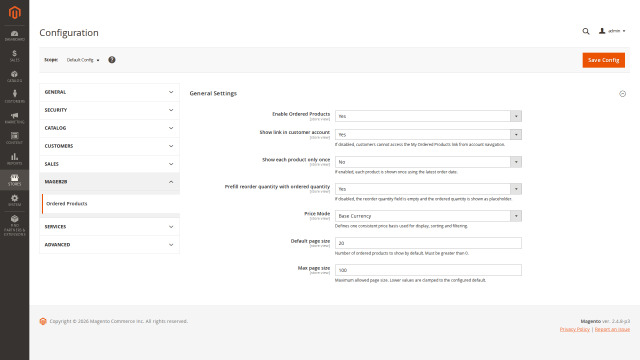Open the Default Config scope switcher
The image size is (640, 360).
(x=83, y=60)
